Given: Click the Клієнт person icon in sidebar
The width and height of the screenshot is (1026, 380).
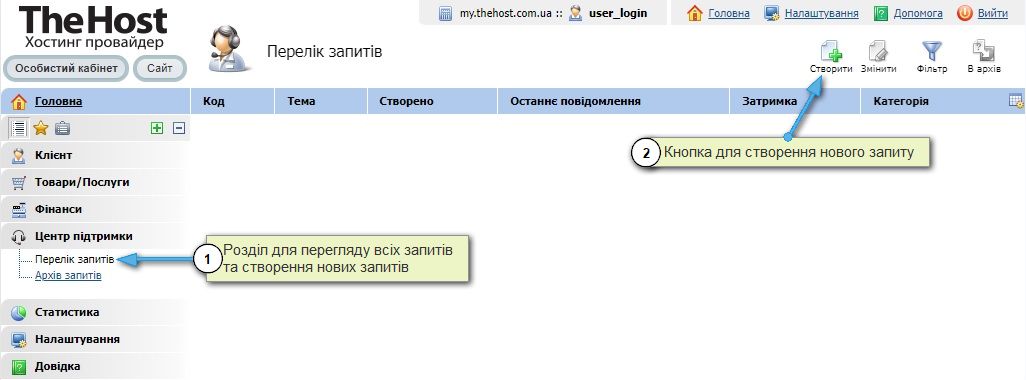Looking at the screenshot, I should pos(19,156).
